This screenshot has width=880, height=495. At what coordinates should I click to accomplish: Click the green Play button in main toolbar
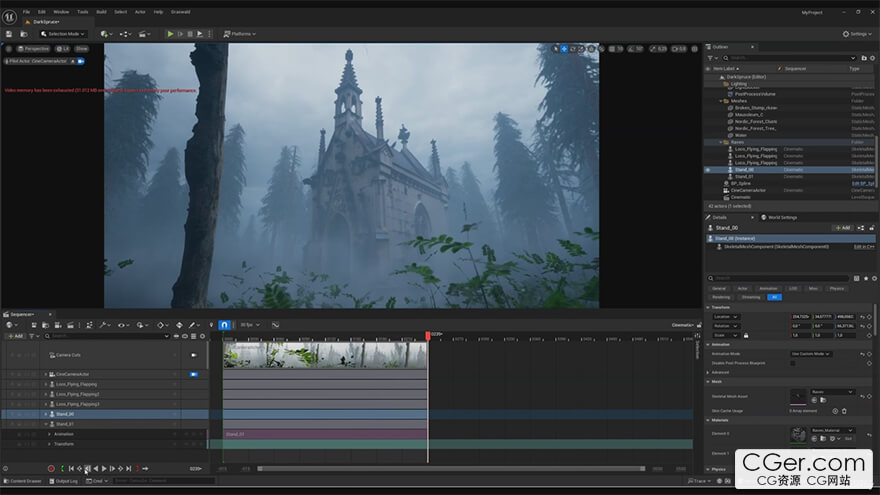pyautogui.click(x=170, y=34)
